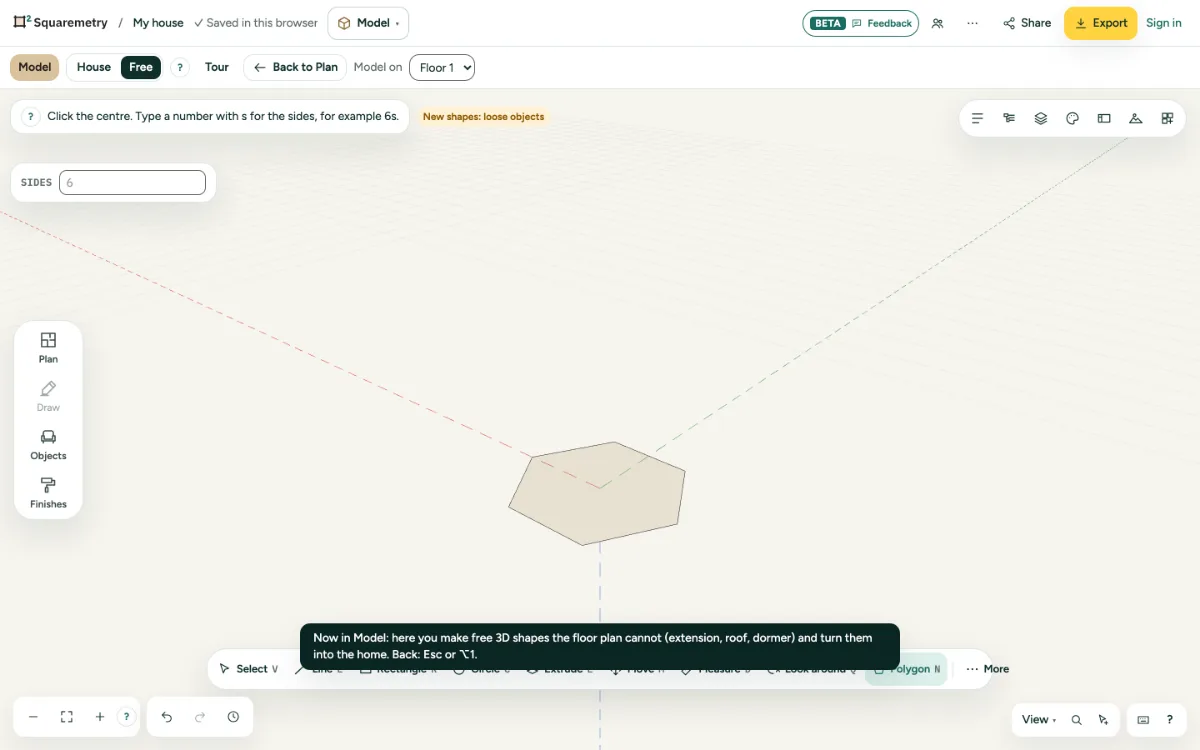Open the history clock icon
The image size is (1200, 750).
pyautogui.click(x=233, y=717)
